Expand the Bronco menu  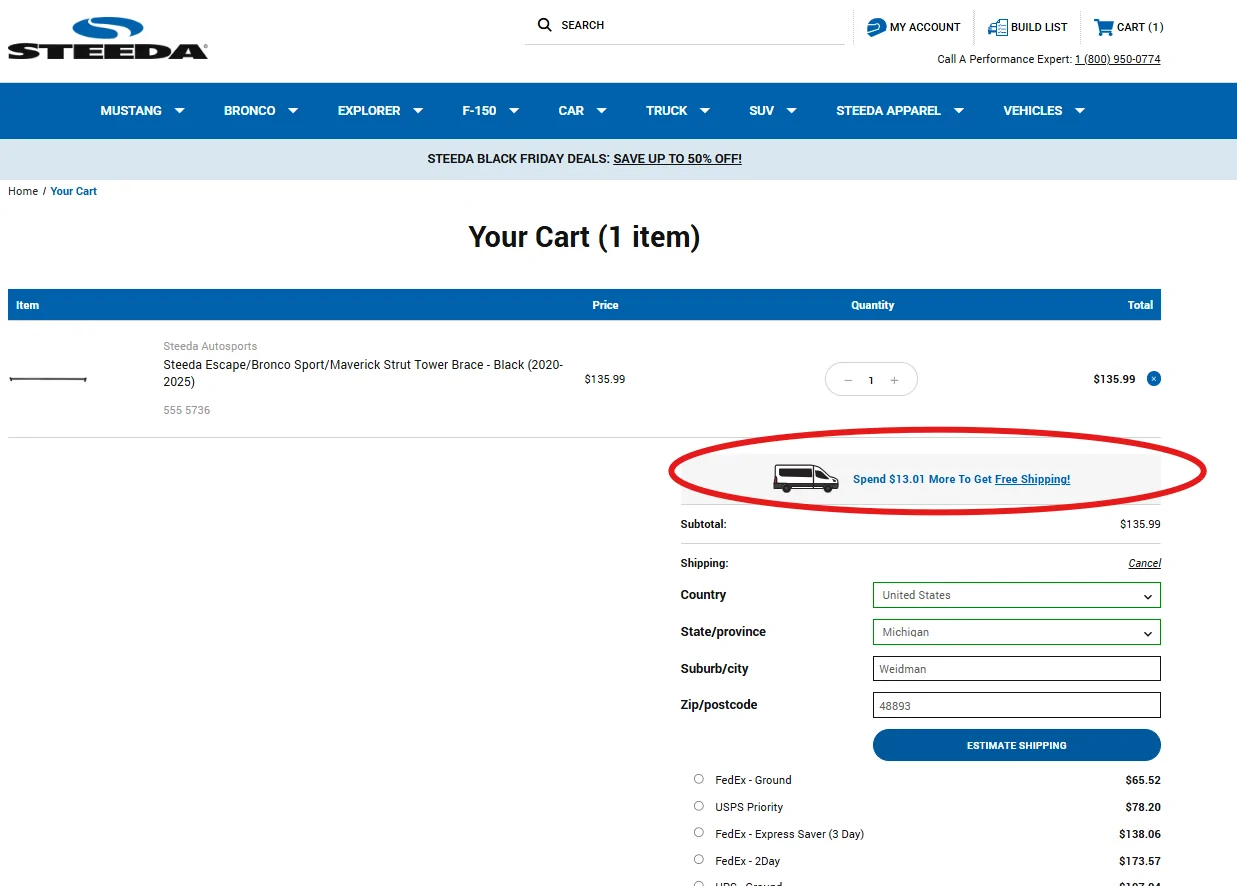261,111
